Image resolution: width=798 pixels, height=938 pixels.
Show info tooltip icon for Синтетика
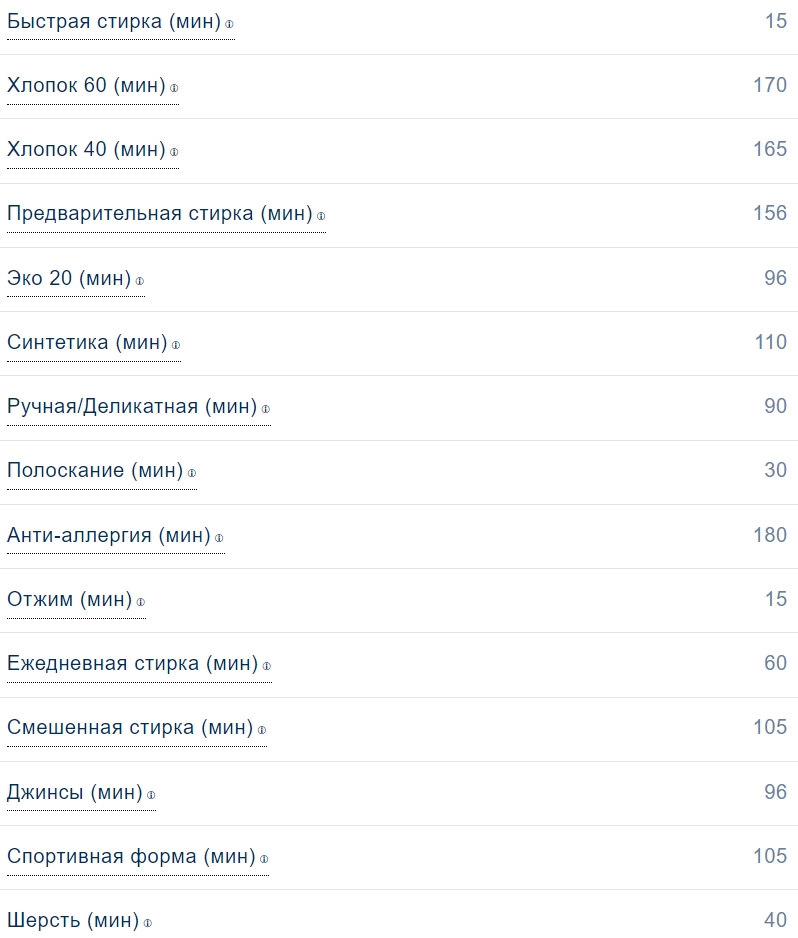click(x=176, y=345)
